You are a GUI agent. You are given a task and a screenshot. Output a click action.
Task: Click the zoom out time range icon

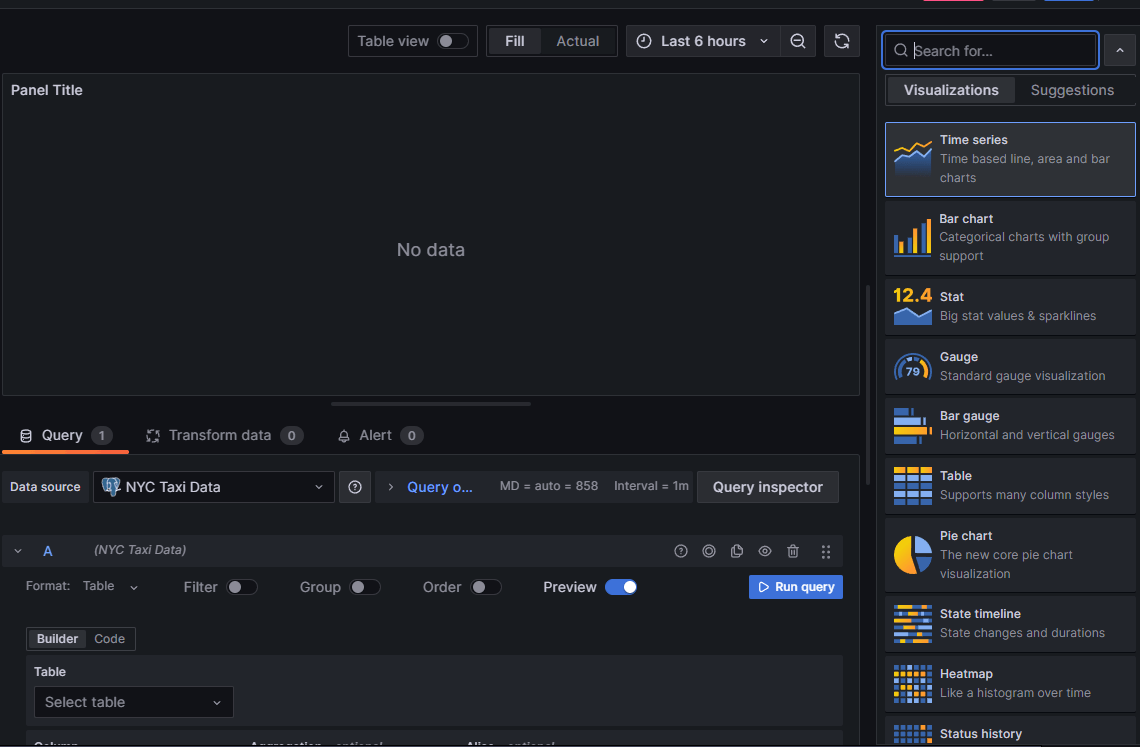[797, 41]
